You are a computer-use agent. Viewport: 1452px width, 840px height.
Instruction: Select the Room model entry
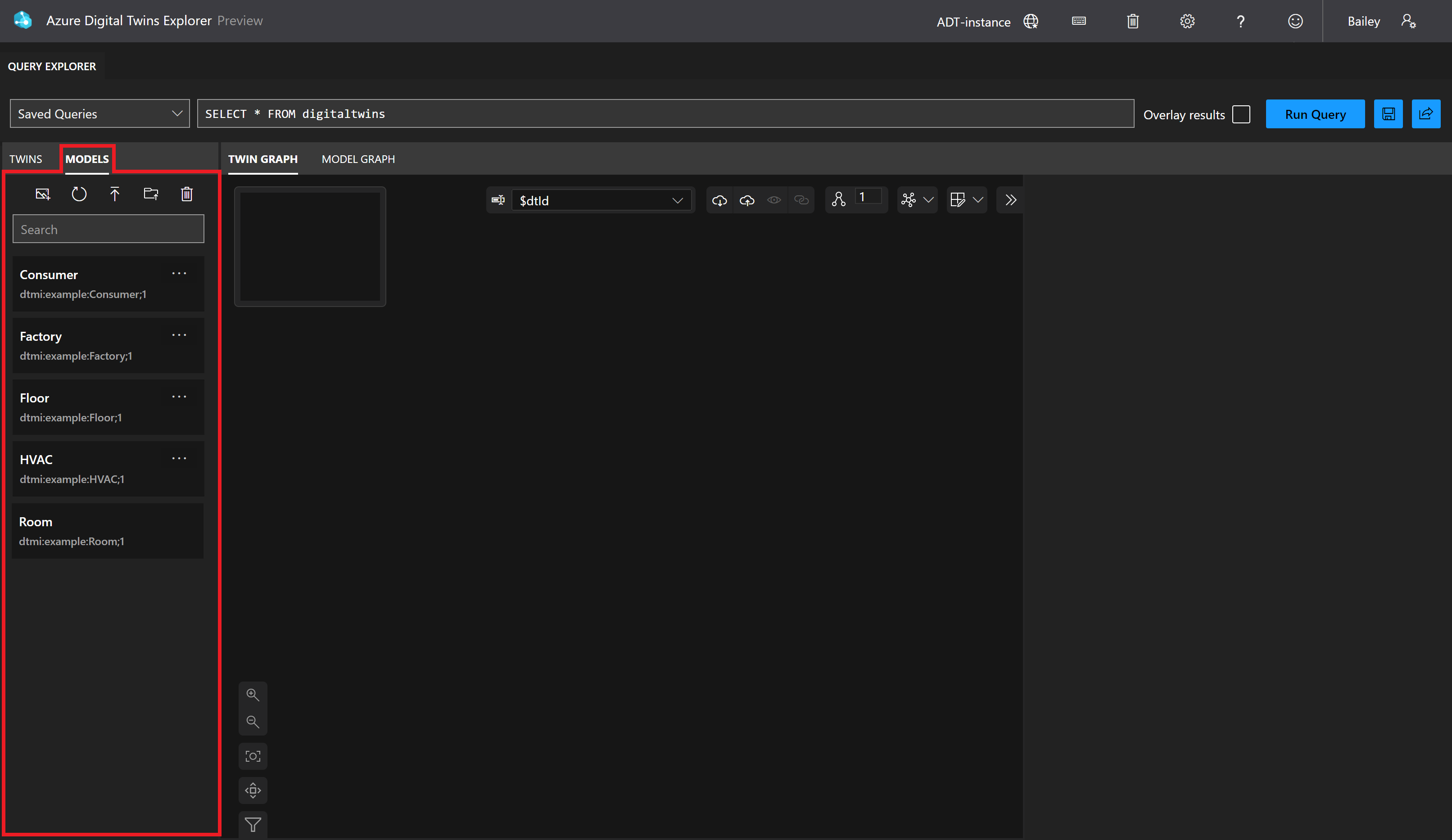pos(108,531)
